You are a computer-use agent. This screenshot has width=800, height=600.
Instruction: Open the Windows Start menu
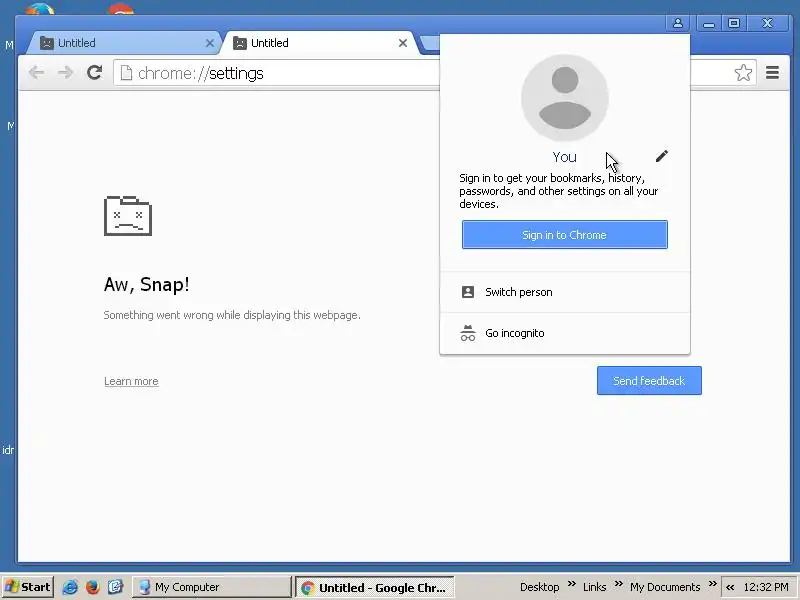28,587
